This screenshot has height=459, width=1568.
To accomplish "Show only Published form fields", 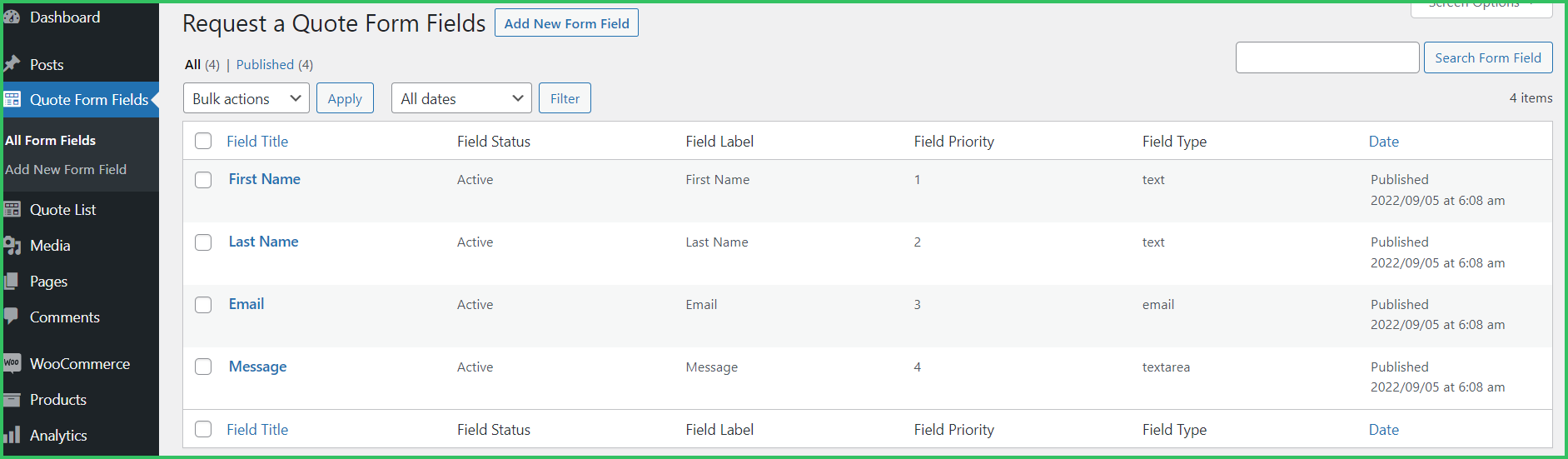I will pyautogui.click(x=265, y=64).
